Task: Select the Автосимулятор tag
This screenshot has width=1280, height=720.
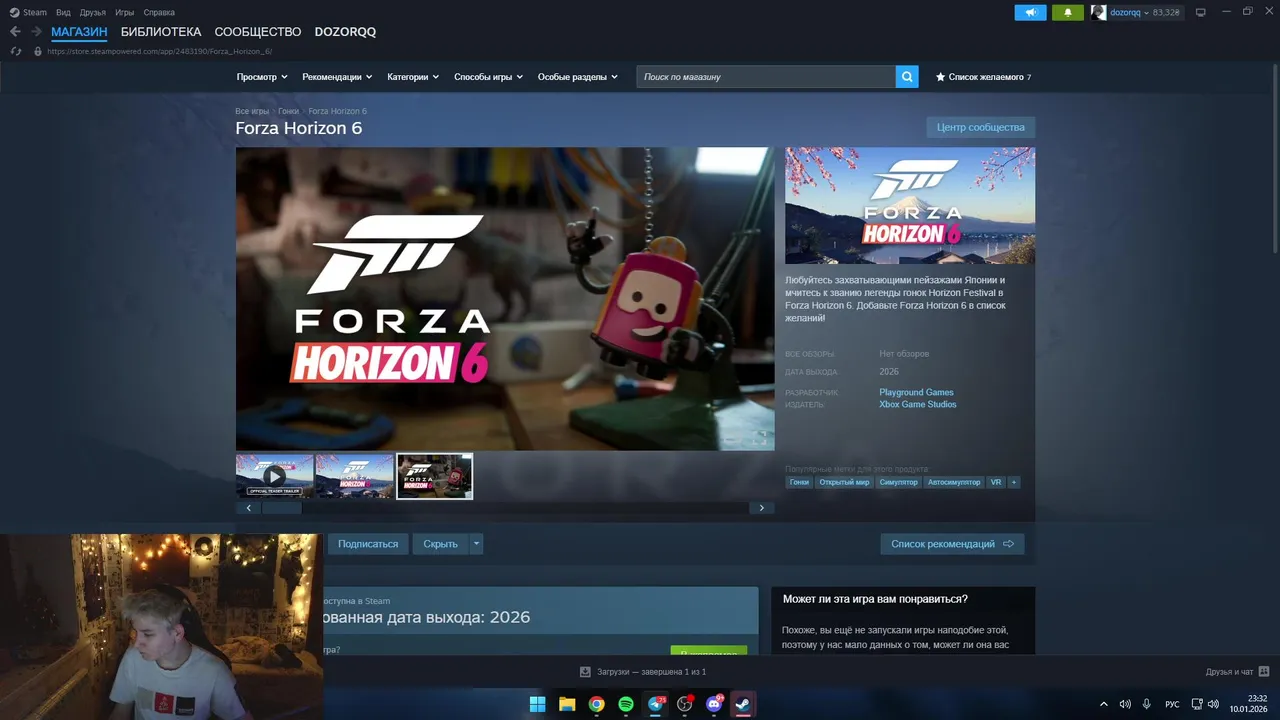Action: tap(954, 482)
